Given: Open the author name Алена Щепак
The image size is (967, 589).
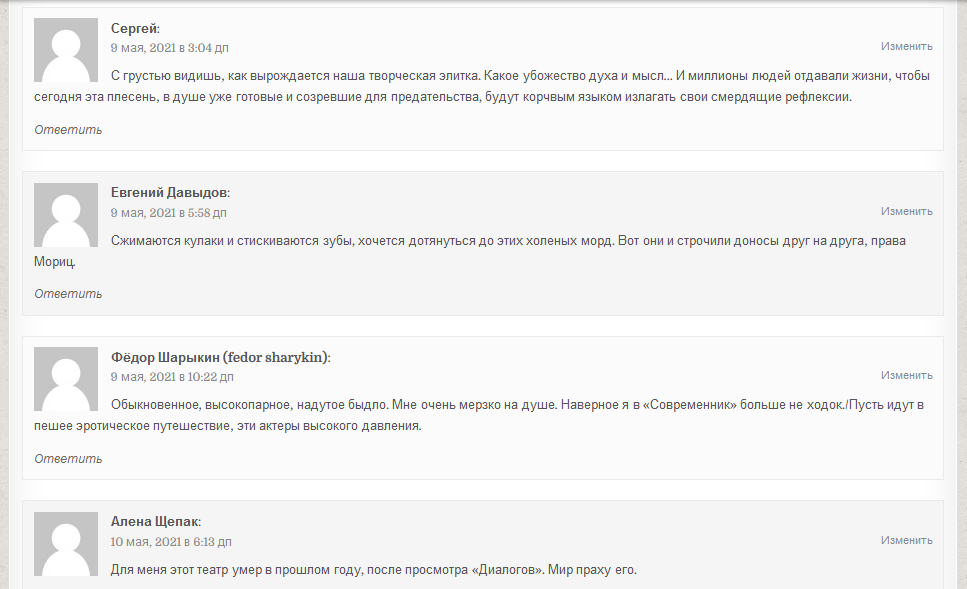Looking at the screenshot, I should point(155,522).
